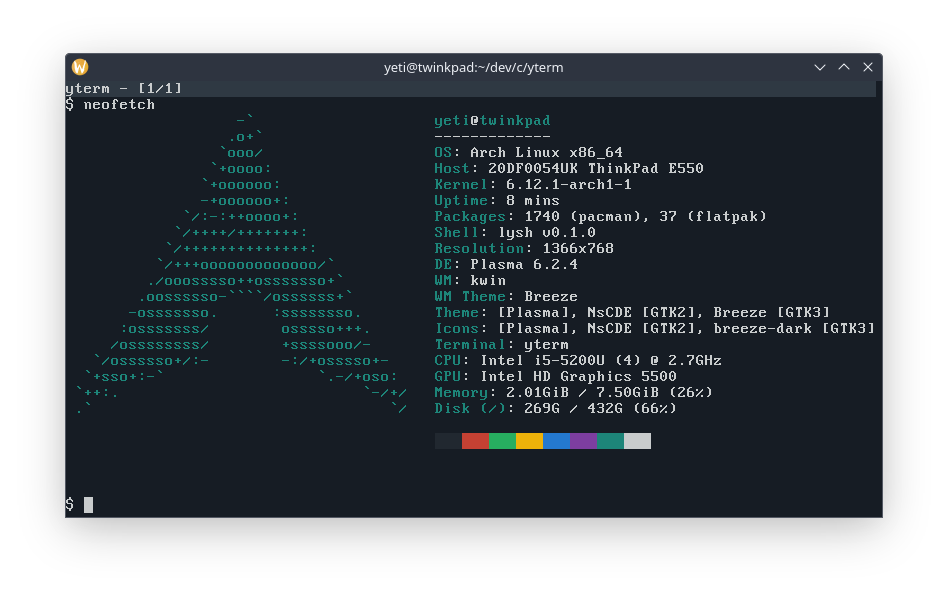
Task: Click the 'WM: kwin' line
Action: [x=470, y=281]
